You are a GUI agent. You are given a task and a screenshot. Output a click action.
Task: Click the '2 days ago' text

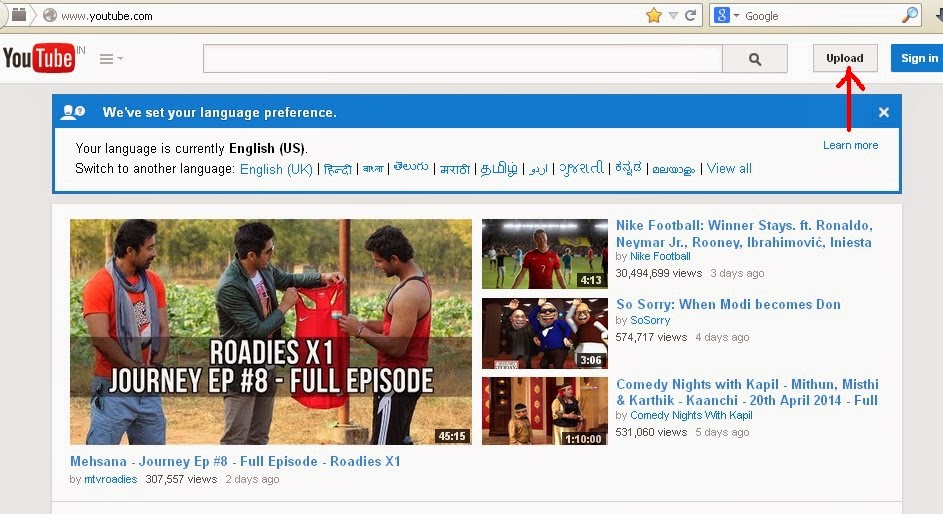point(252,479)
